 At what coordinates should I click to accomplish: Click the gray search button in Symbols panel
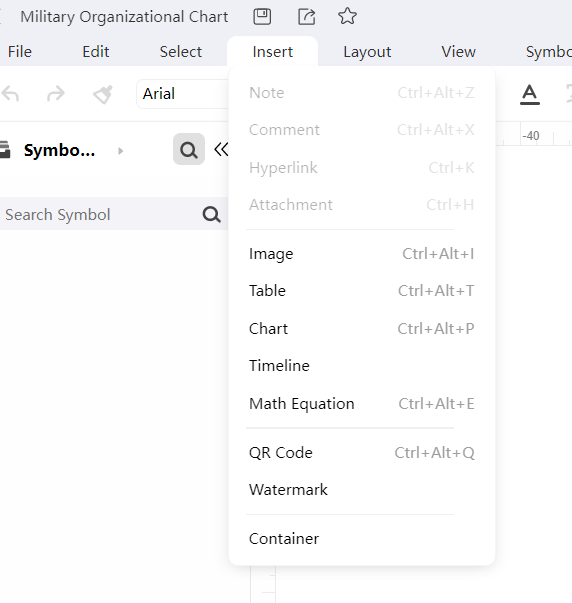point(189,149)
